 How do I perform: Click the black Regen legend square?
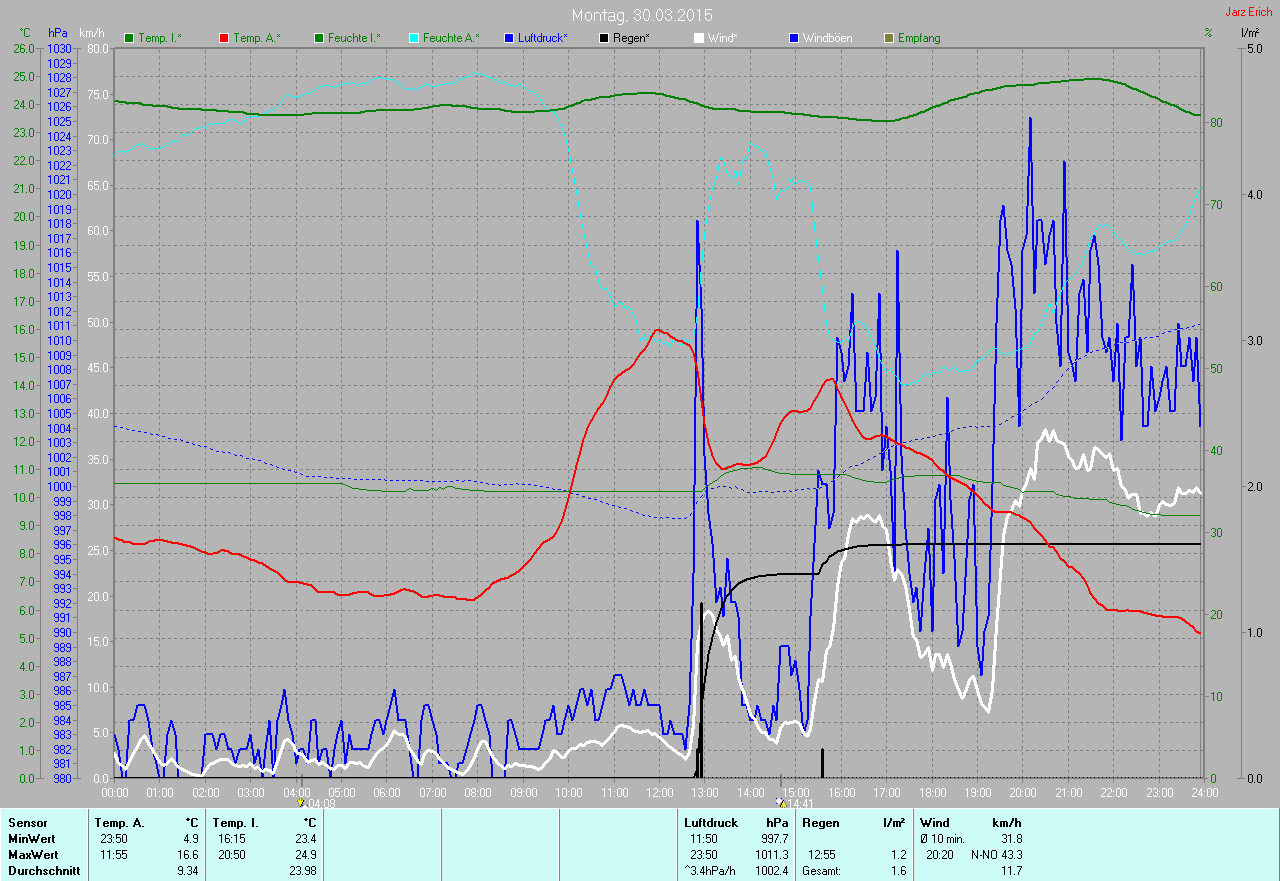pyautogui.click(x=604, y=38)
